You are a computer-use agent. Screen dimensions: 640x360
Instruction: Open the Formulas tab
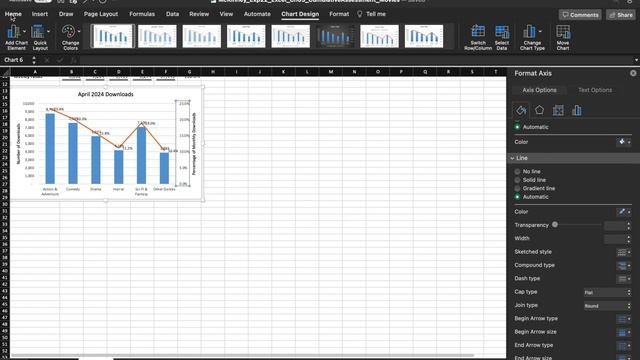pyautogui.click(x=142, y=14)
